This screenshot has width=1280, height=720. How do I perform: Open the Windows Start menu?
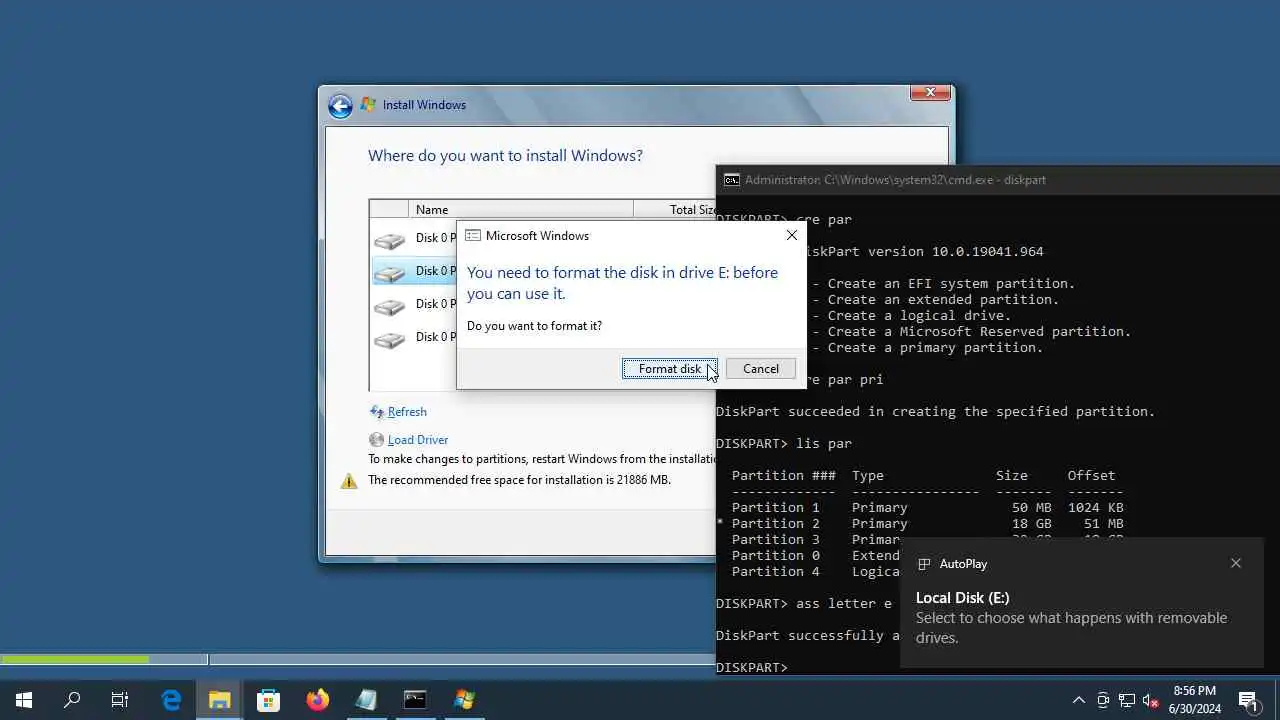[24, 700]
